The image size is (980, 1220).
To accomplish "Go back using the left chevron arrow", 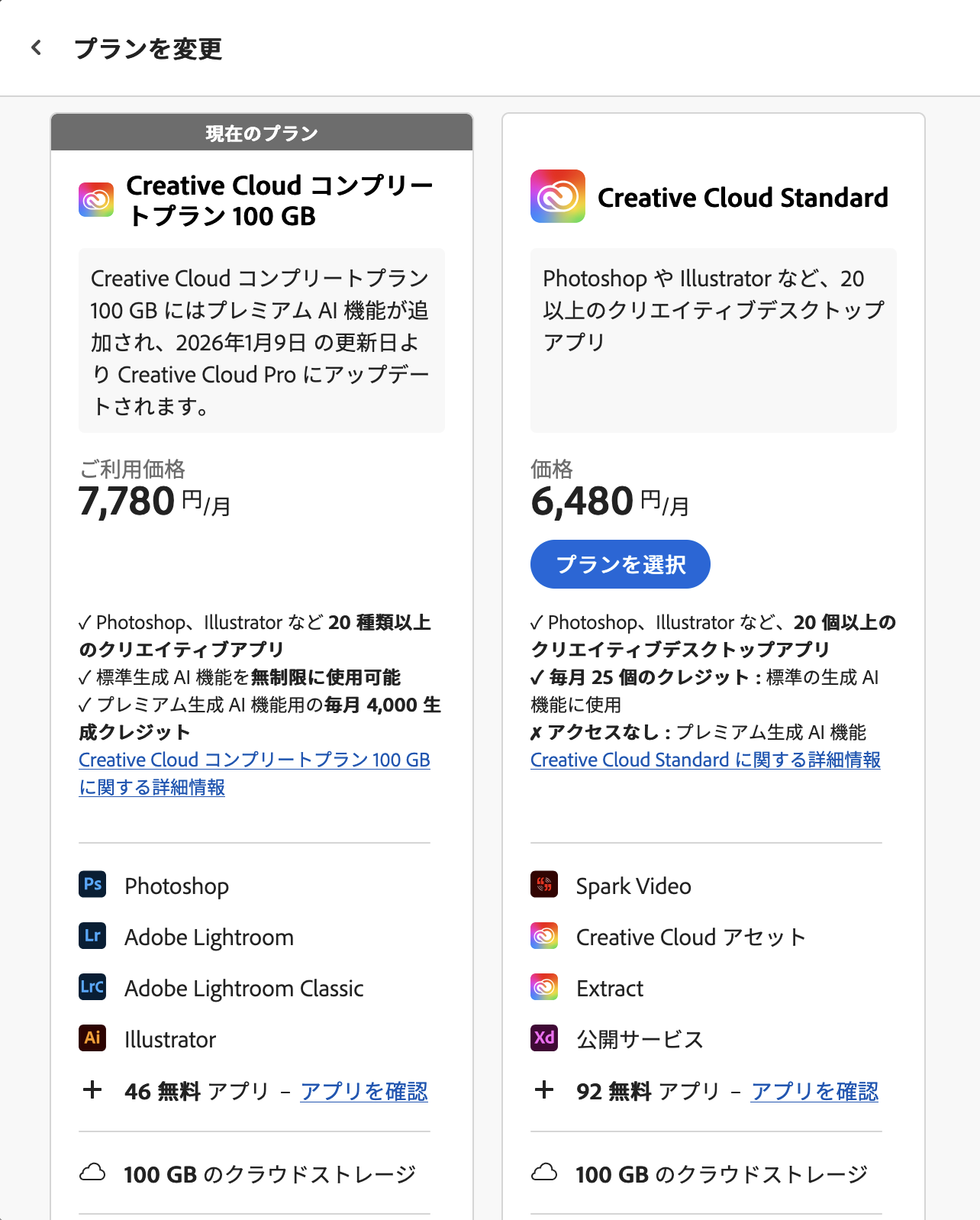I will 36,48.
